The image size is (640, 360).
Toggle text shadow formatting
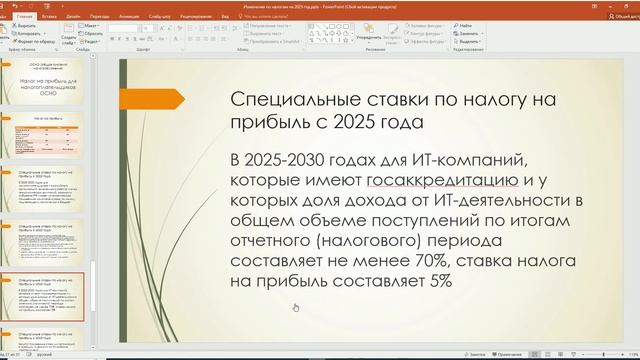coord(134,39)
